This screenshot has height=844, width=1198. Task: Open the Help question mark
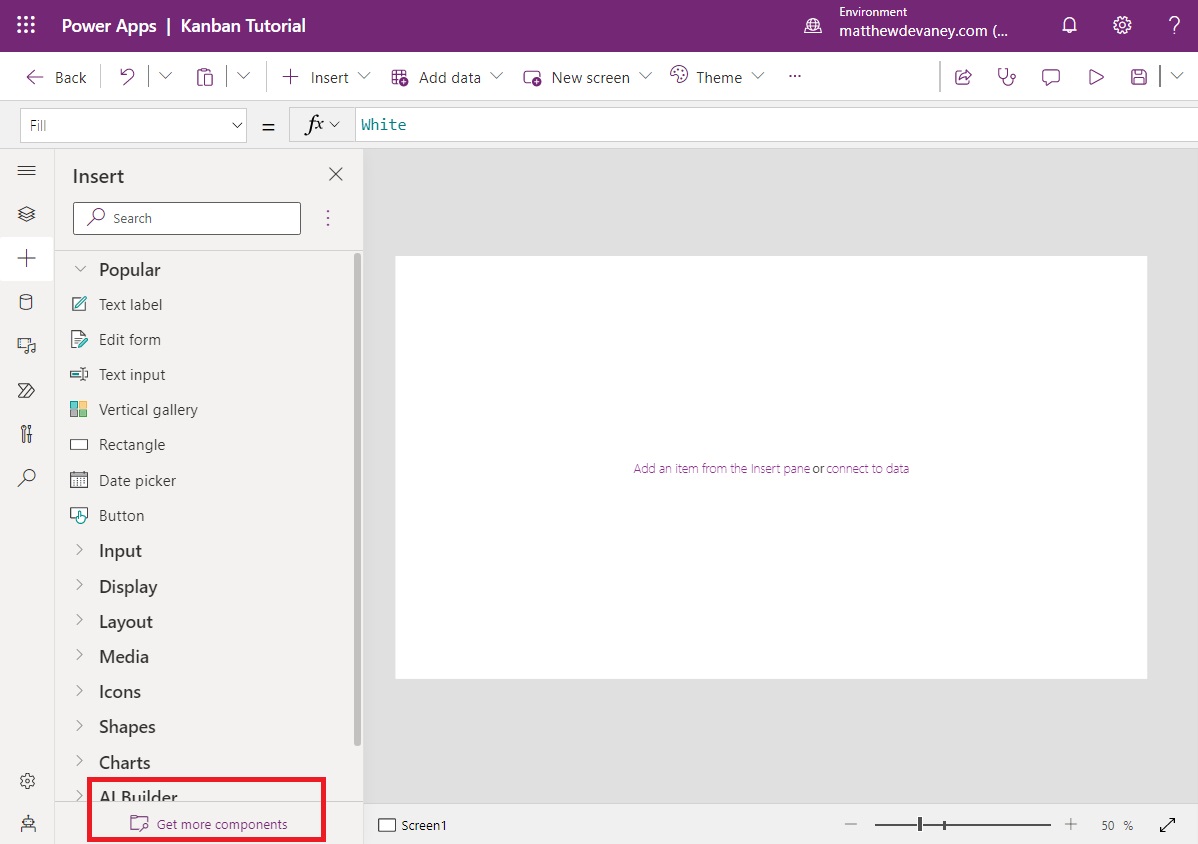click(x=1174, y=25)
